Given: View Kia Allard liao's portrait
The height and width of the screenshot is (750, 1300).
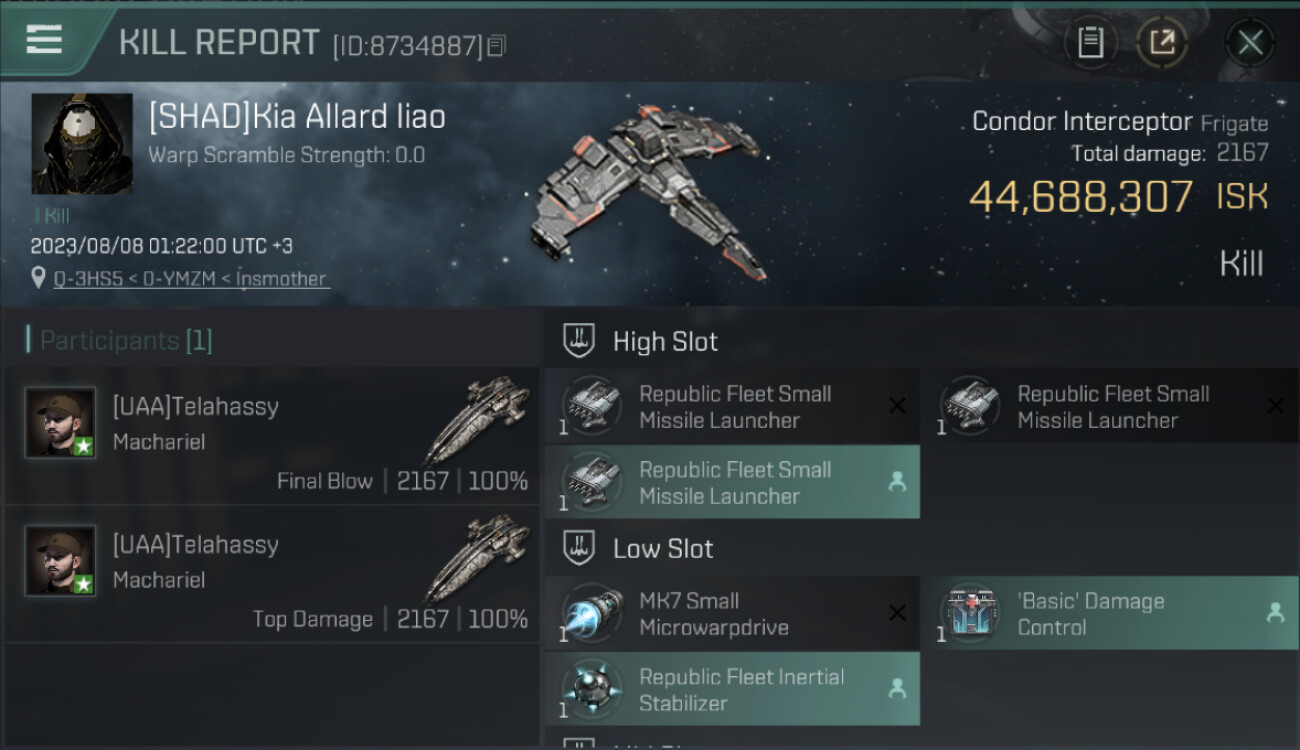Looking at the screenshot, I should pos(82,144).
